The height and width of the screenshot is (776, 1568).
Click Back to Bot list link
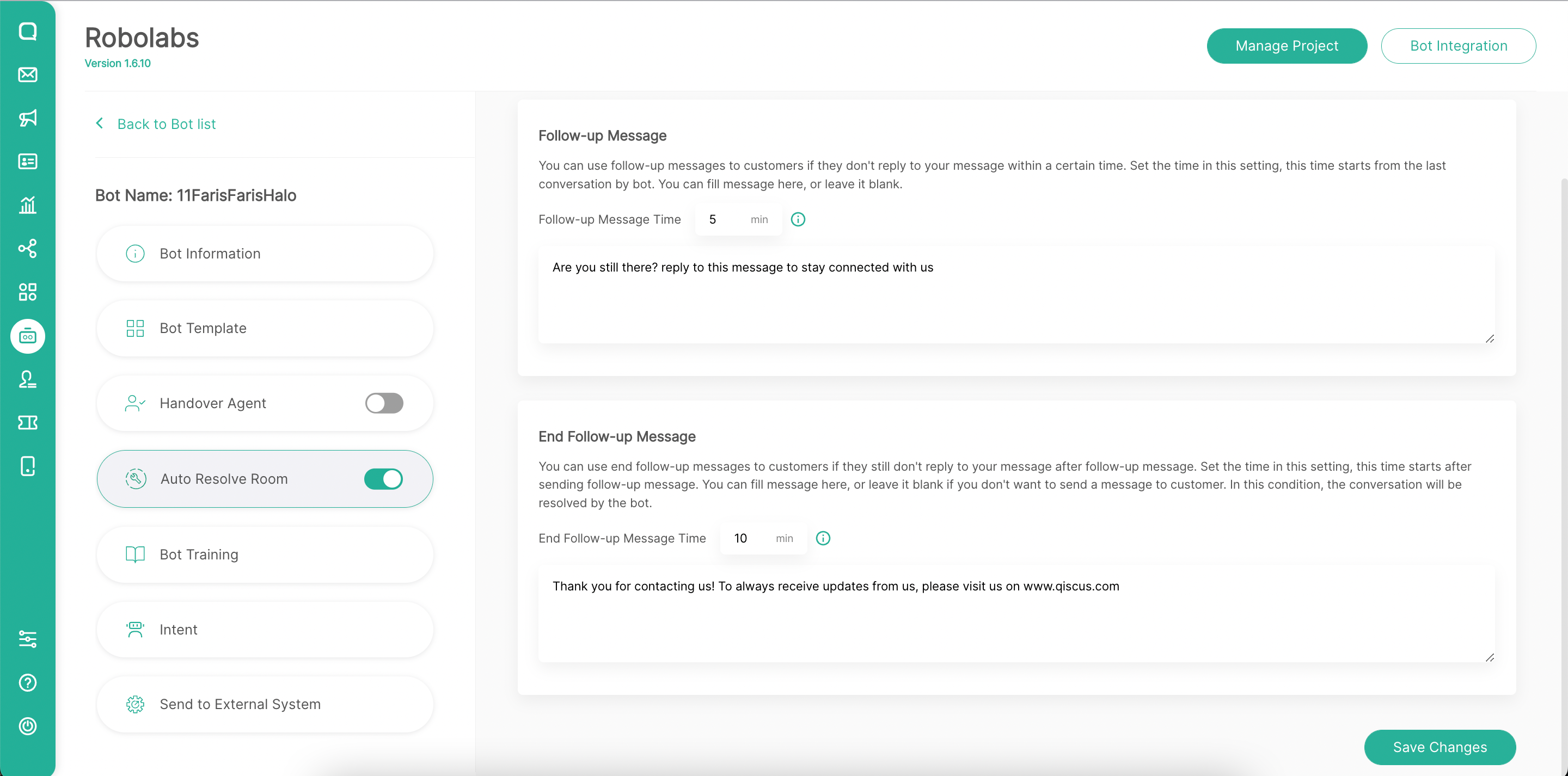(x=166, y=124)
